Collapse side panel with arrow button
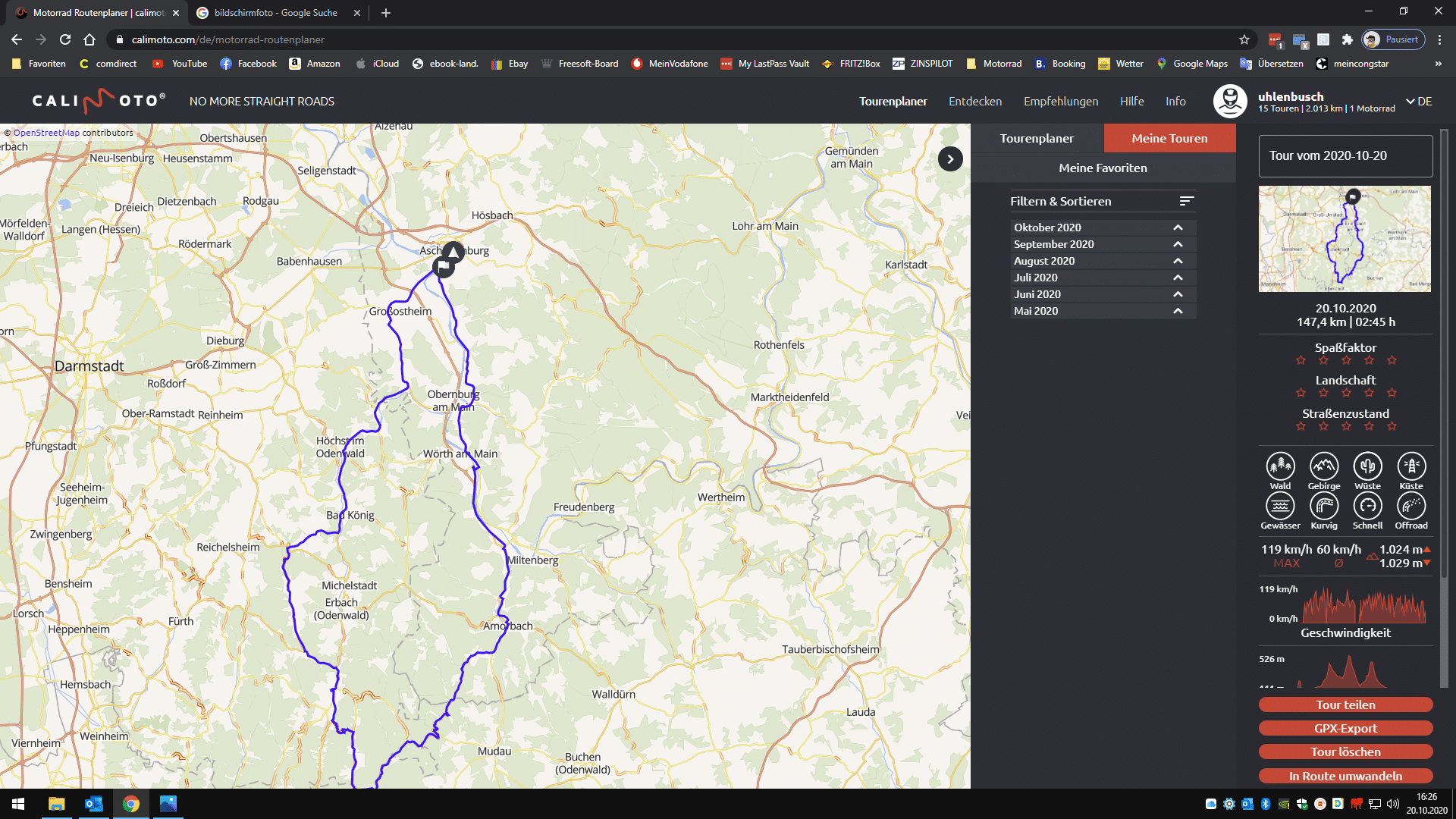This screenshot has width=1456, height=819. coord(950,159)
